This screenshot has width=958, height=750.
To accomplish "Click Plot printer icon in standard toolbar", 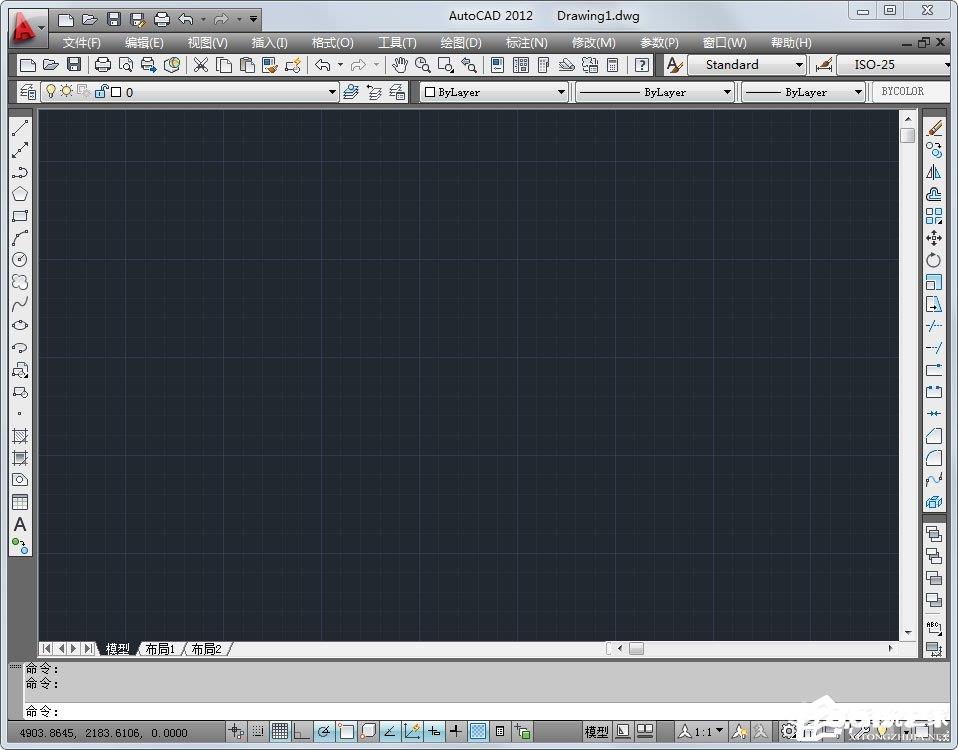I will [x=103, y=65].
